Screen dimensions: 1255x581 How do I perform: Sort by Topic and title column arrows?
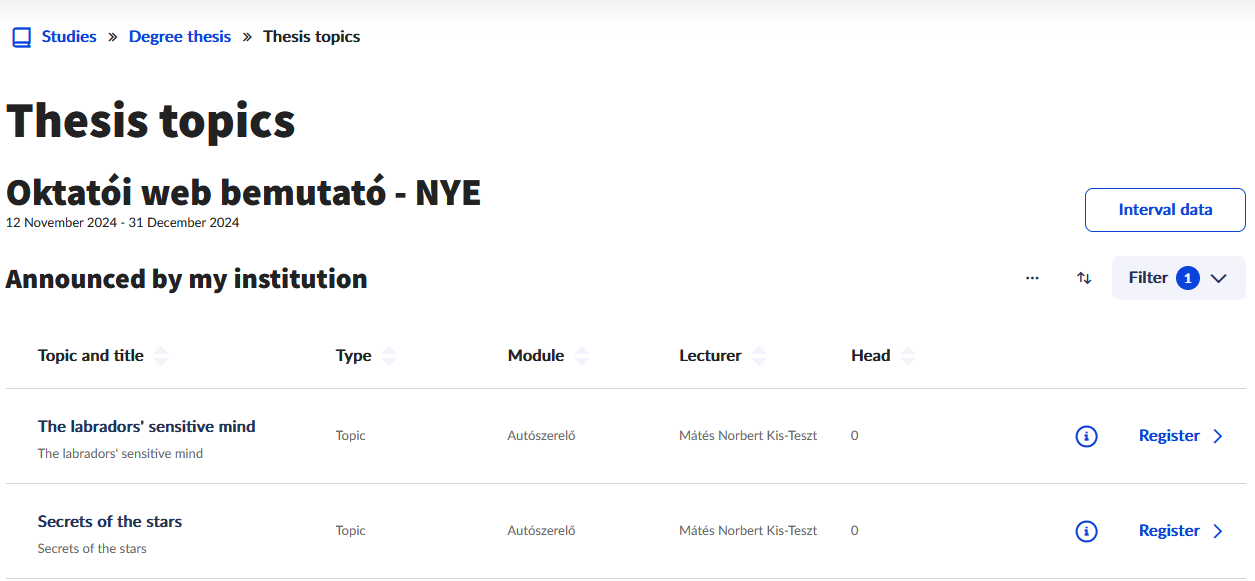tap(161, 356)
